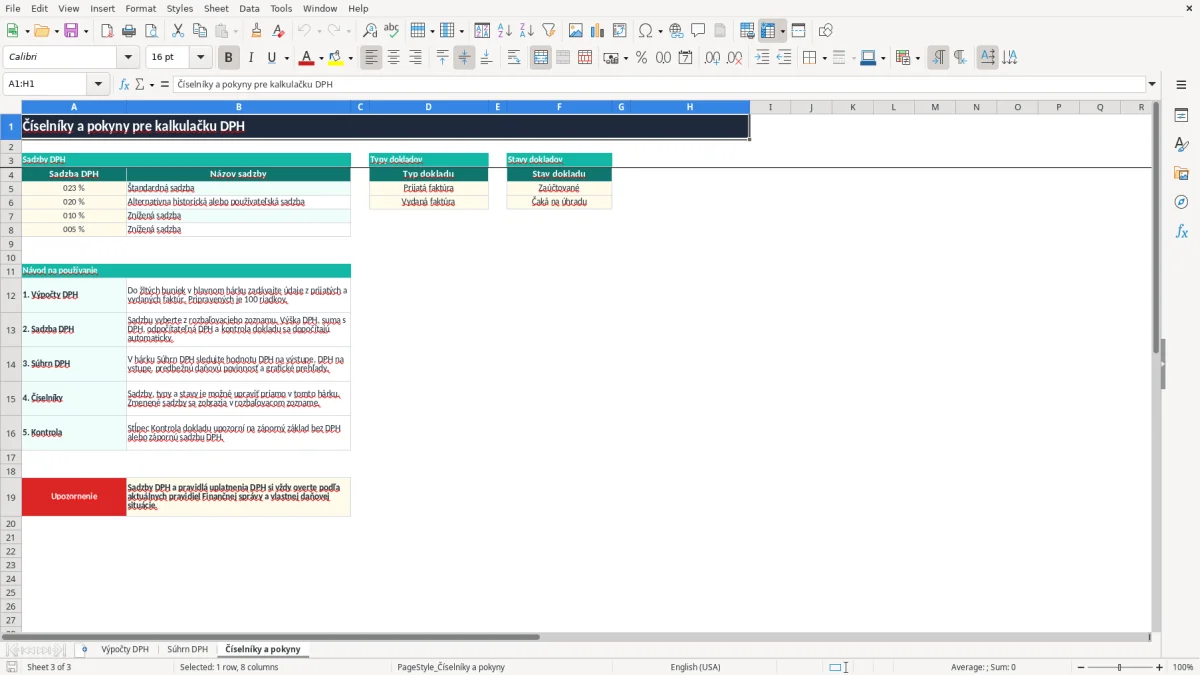Select column K header
Image resolution: width=1200 pixels, height=675 pixels.
click(853, 107)
